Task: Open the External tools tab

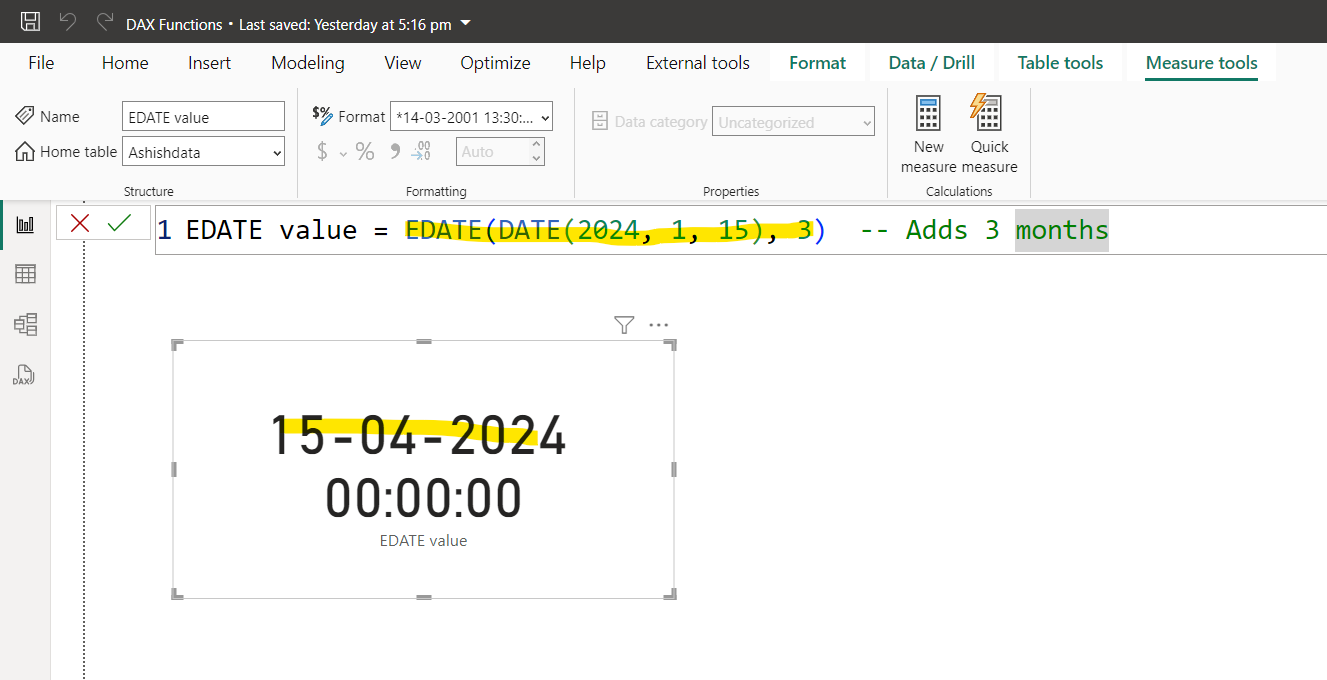Action: pos(697,62)
